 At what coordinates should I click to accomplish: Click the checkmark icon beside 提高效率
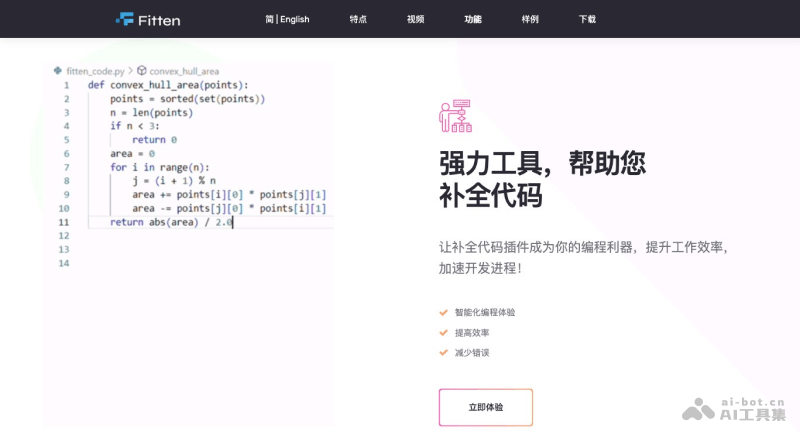click(x=443, y=332)
